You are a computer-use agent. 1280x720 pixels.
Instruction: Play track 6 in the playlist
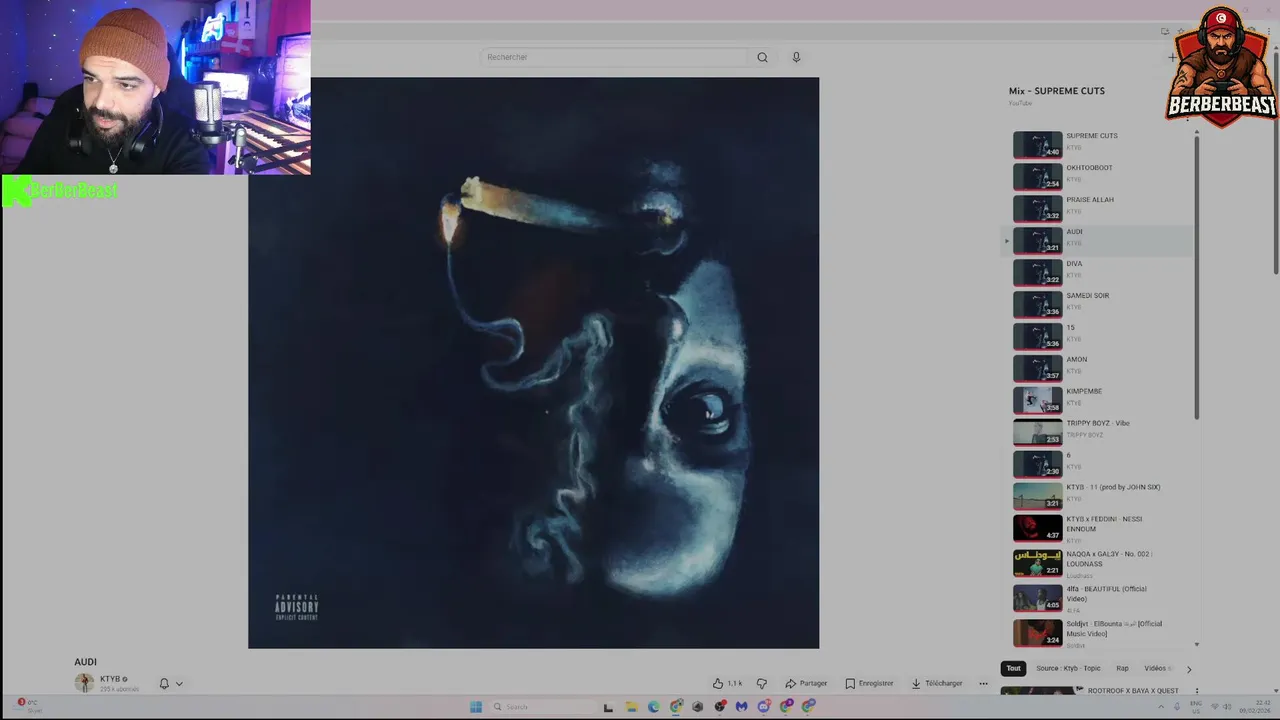tap(1100, 464)
